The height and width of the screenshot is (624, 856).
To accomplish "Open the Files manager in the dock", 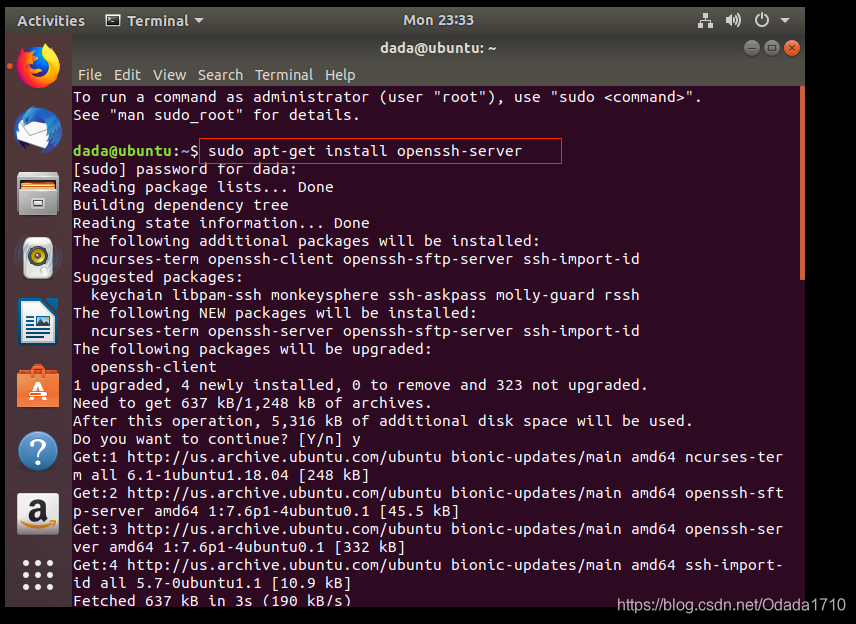I will pyautogui.click(x=38, y=194).
